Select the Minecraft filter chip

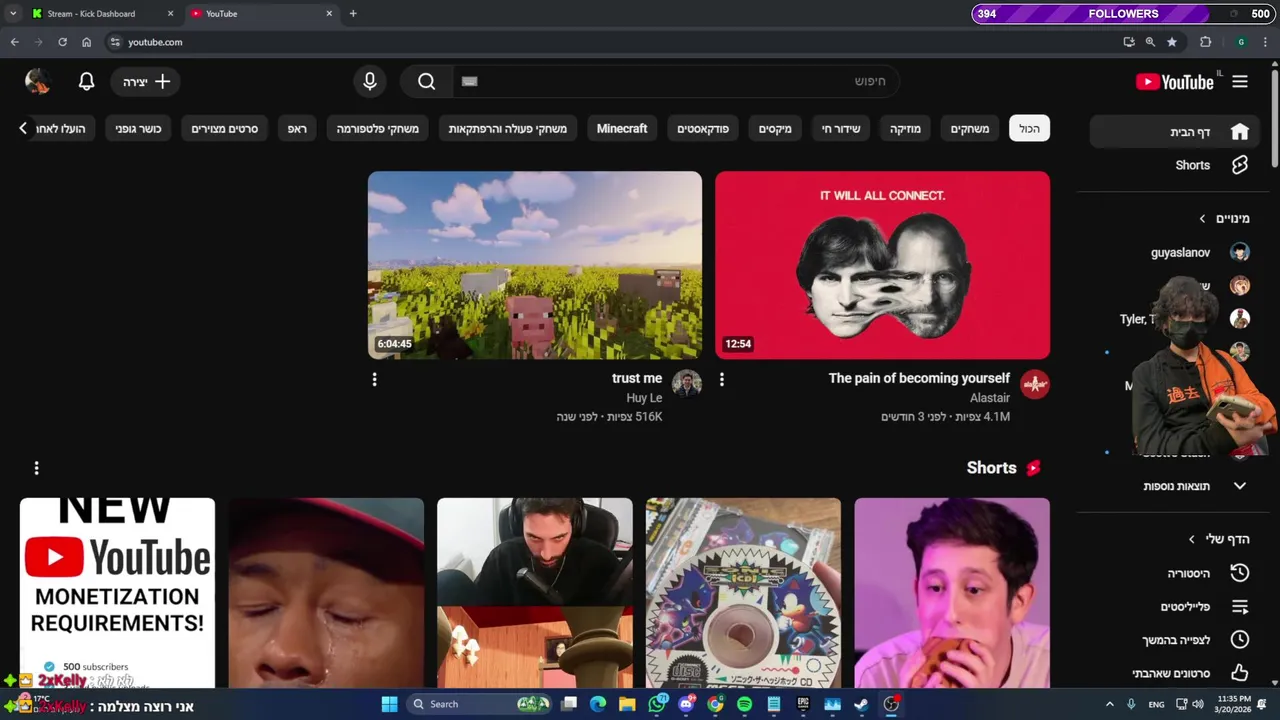[x=622, y=129]
